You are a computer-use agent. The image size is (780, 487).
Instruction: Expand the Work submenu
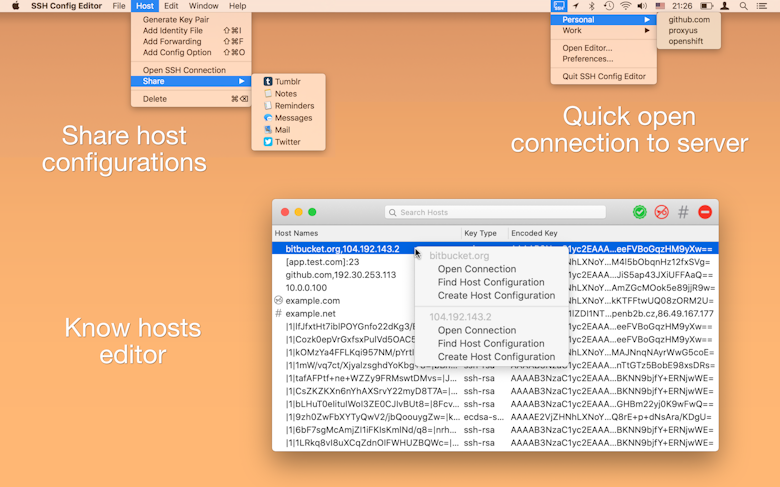point(604,30)
